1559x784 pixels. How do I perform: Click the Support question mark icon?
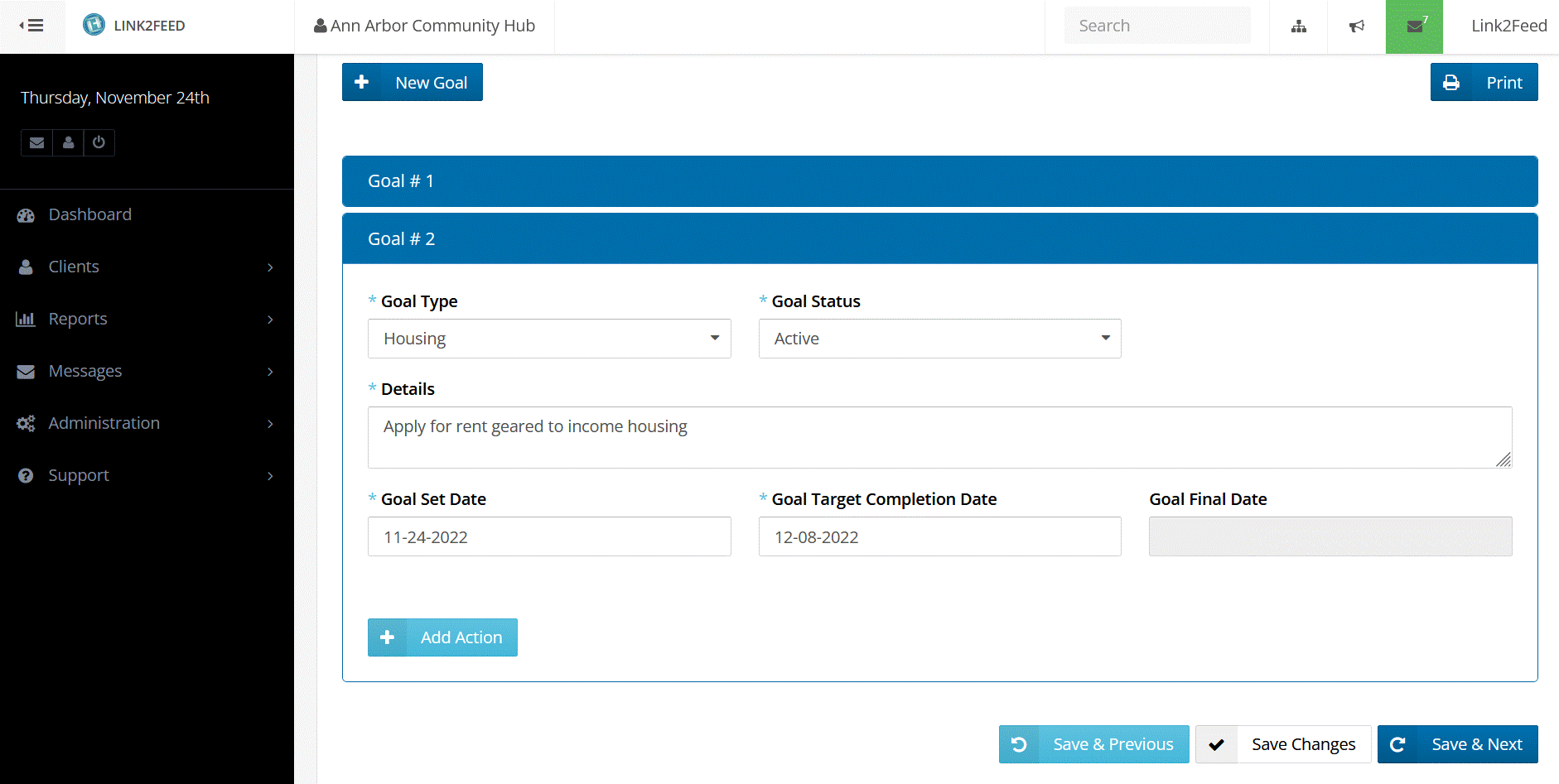click(26, 475)
